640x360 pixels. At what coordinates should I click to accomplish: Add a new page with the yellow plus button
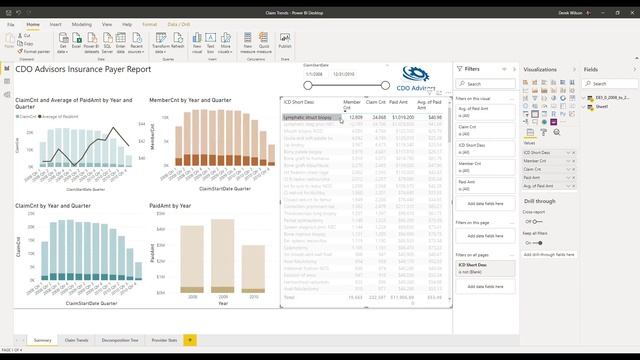click(190, 340)
